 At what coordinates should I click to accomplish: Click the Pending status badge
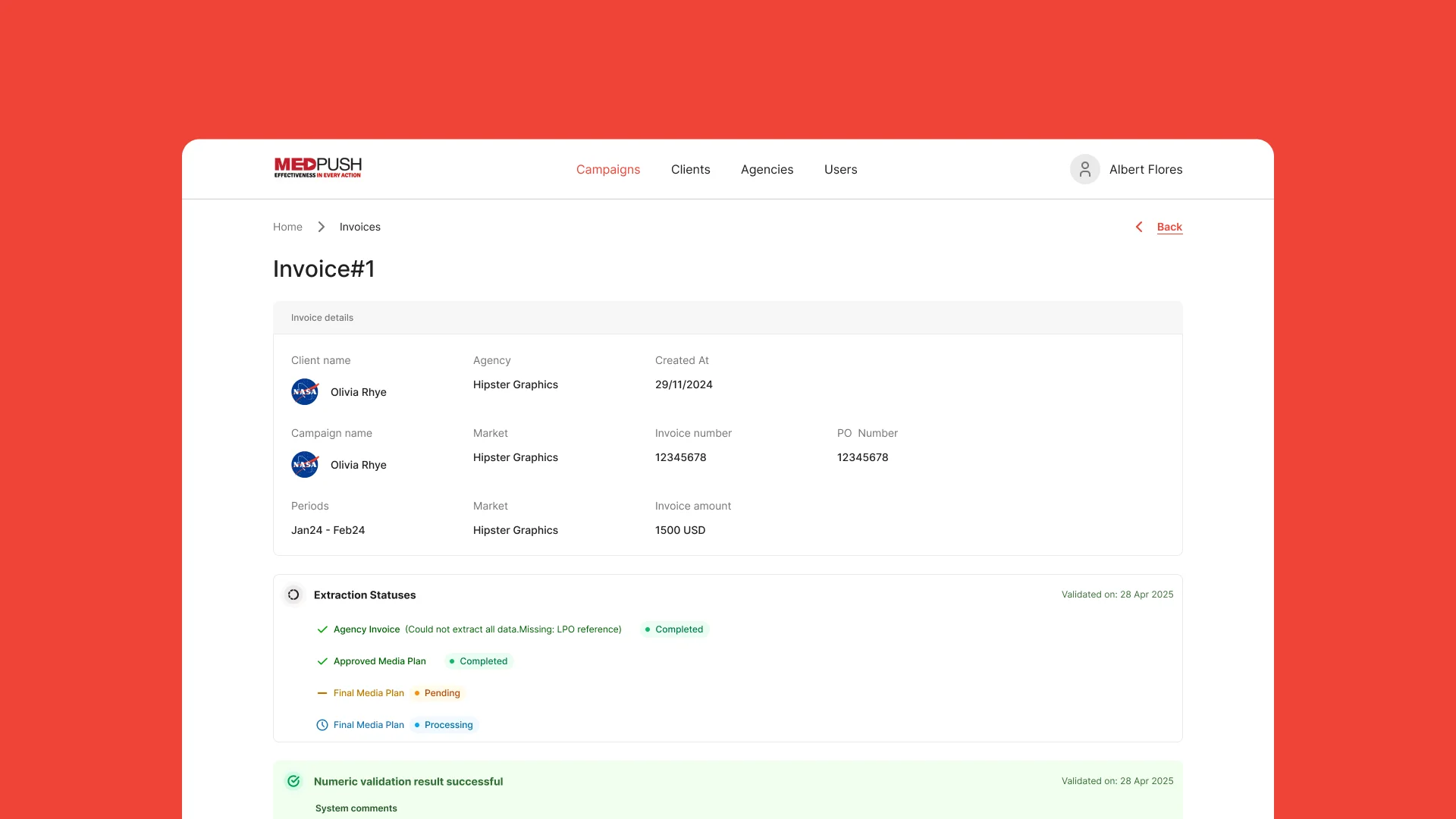pyautogui.click(x=438, y=693)
